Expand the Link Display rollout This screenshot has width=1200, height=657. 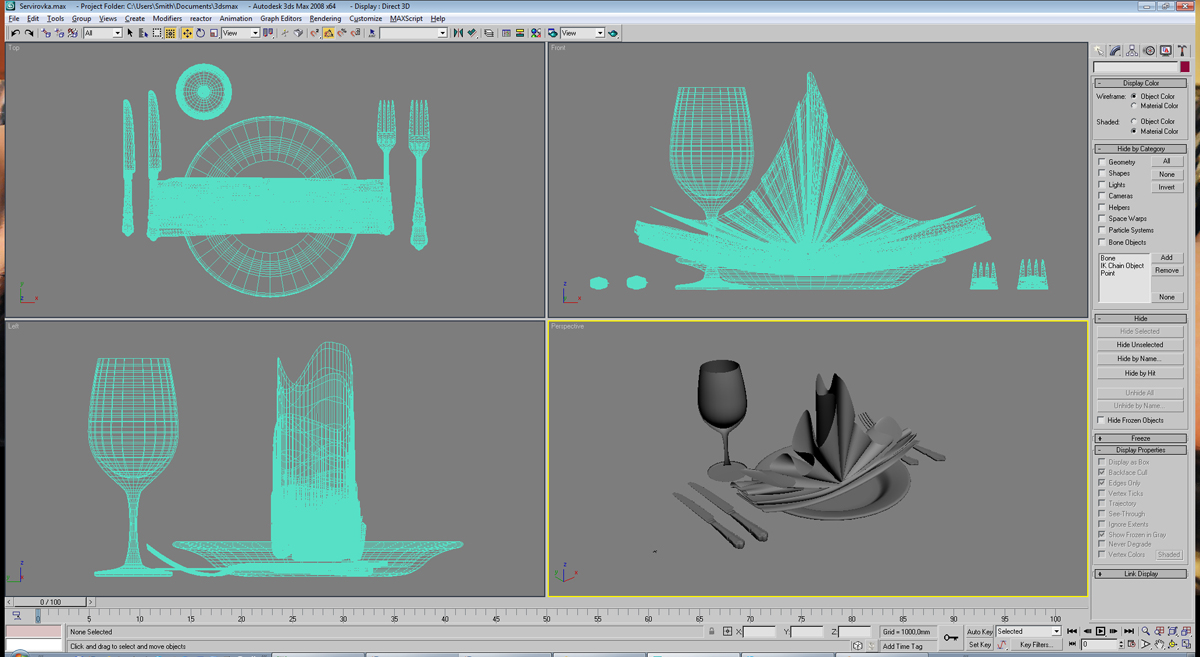point(1140,574)
